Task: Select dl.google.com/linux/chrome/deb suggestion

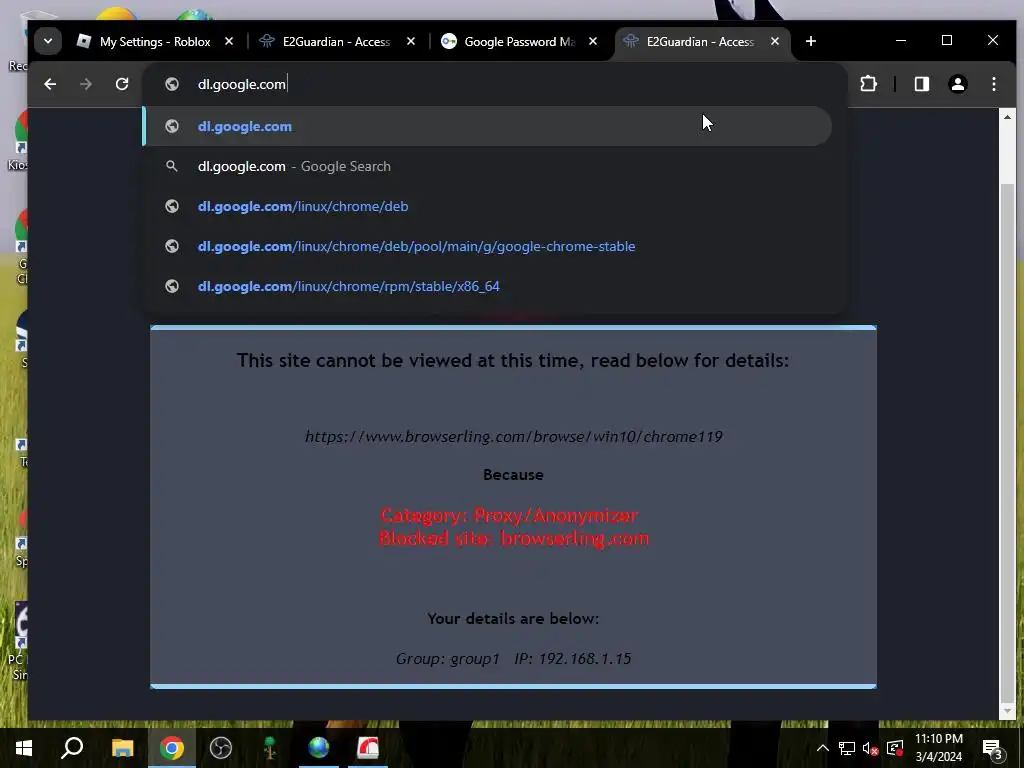Action: 487,206
